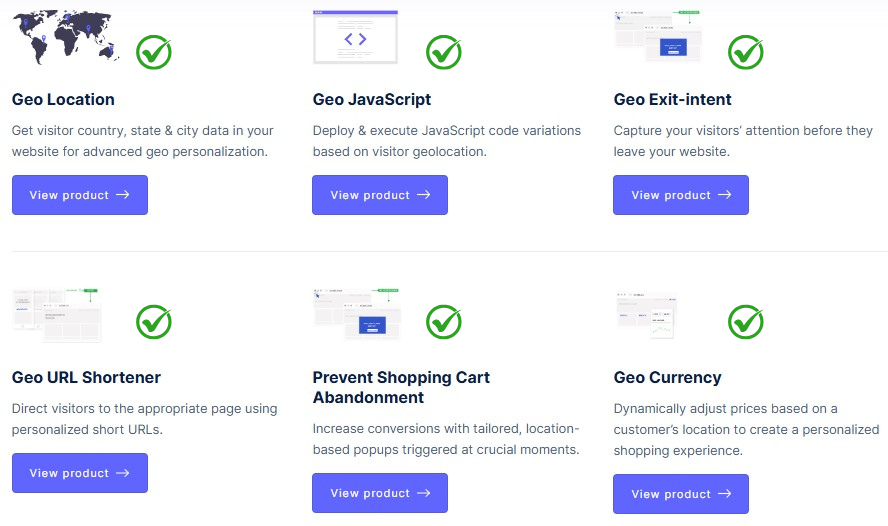Click green checkmark next to Geo Exit-intent image
This screenshot has height=526, width=888.
745,52
